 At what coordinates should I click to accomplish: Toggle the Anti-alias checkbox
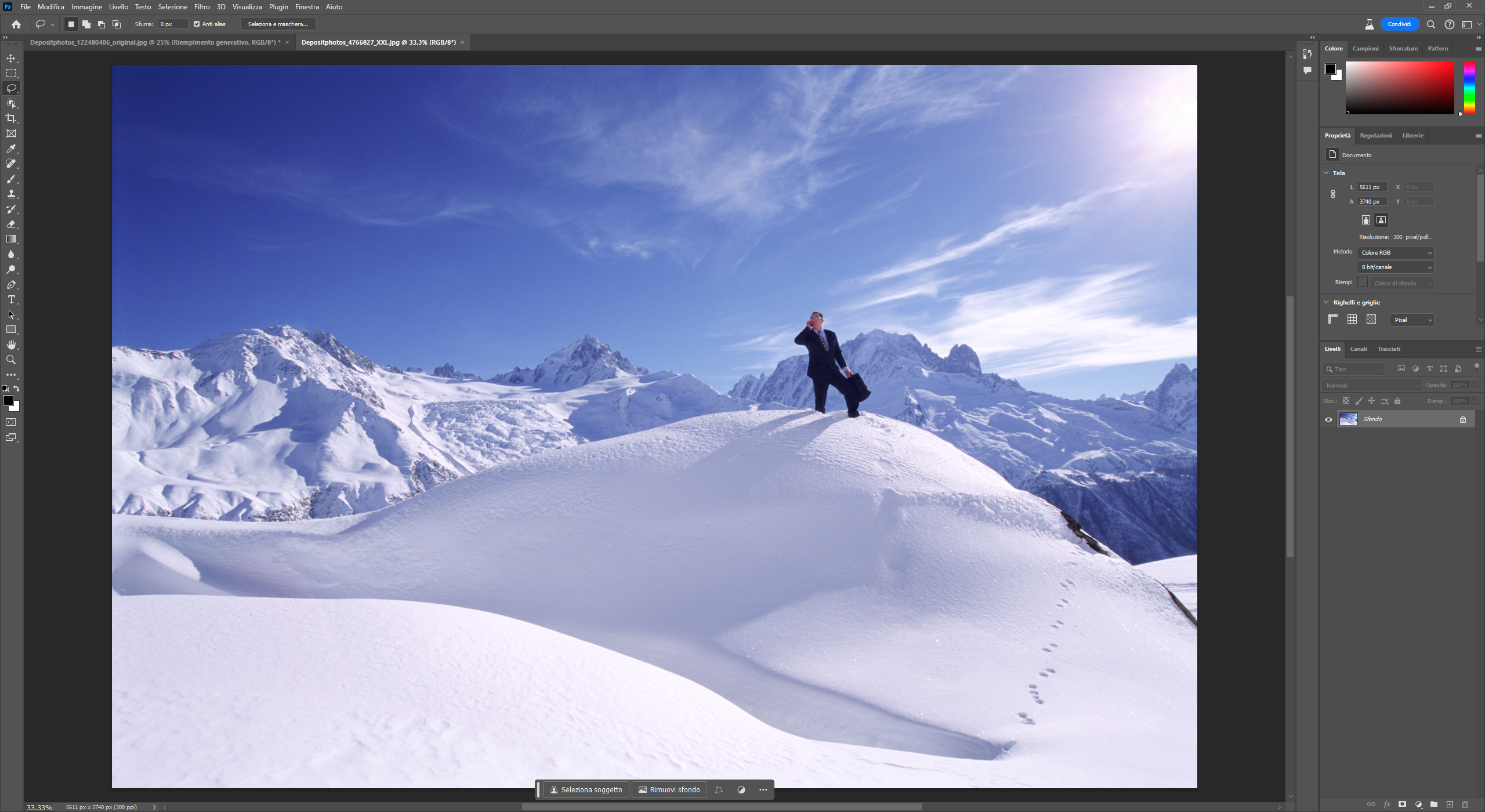(197, 24)
